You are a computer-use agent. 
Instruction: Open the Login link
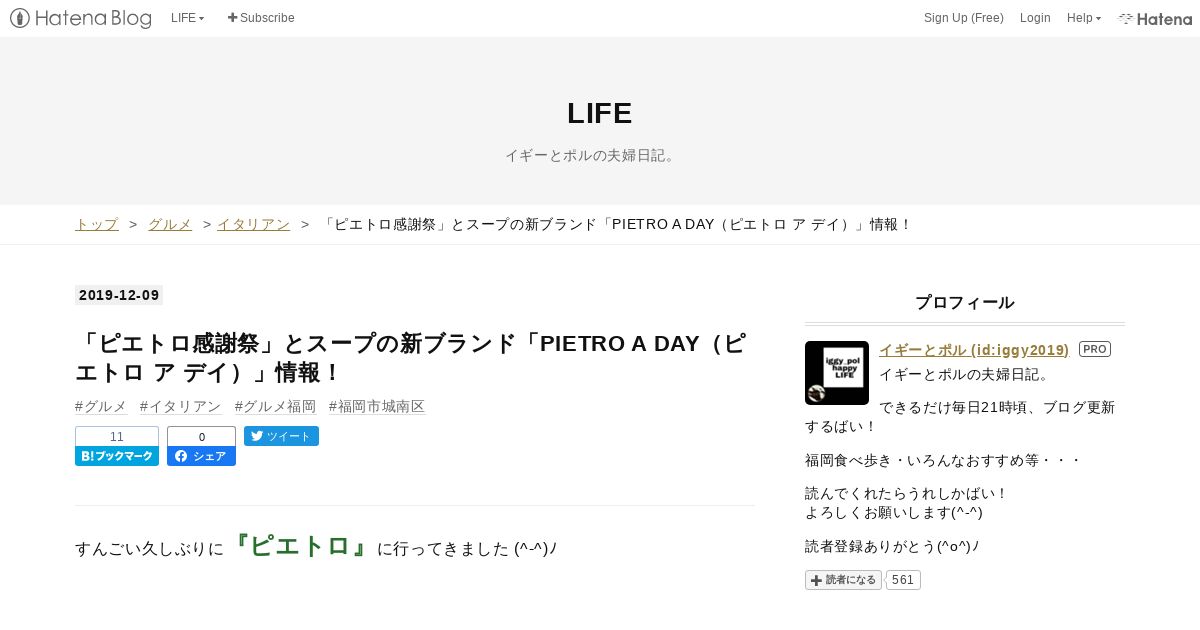(1035, 18)
